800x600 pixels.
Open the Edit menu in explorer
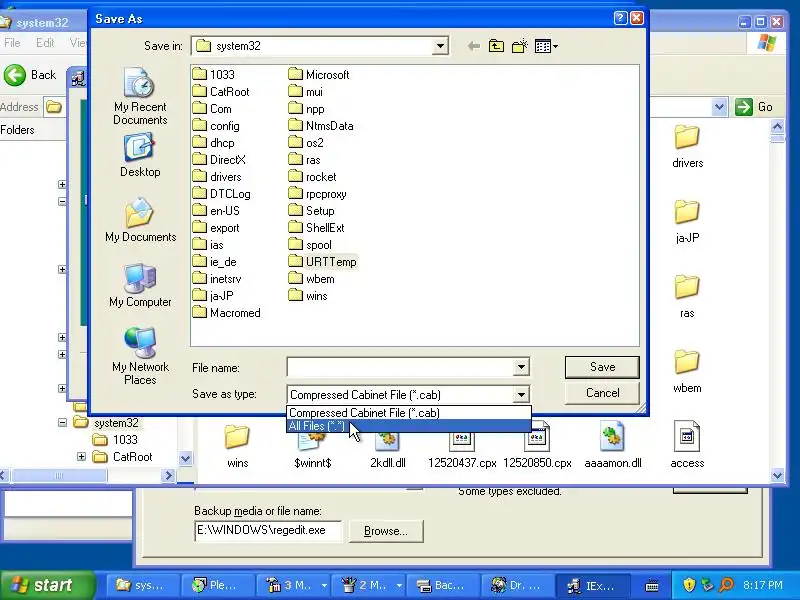45,43
